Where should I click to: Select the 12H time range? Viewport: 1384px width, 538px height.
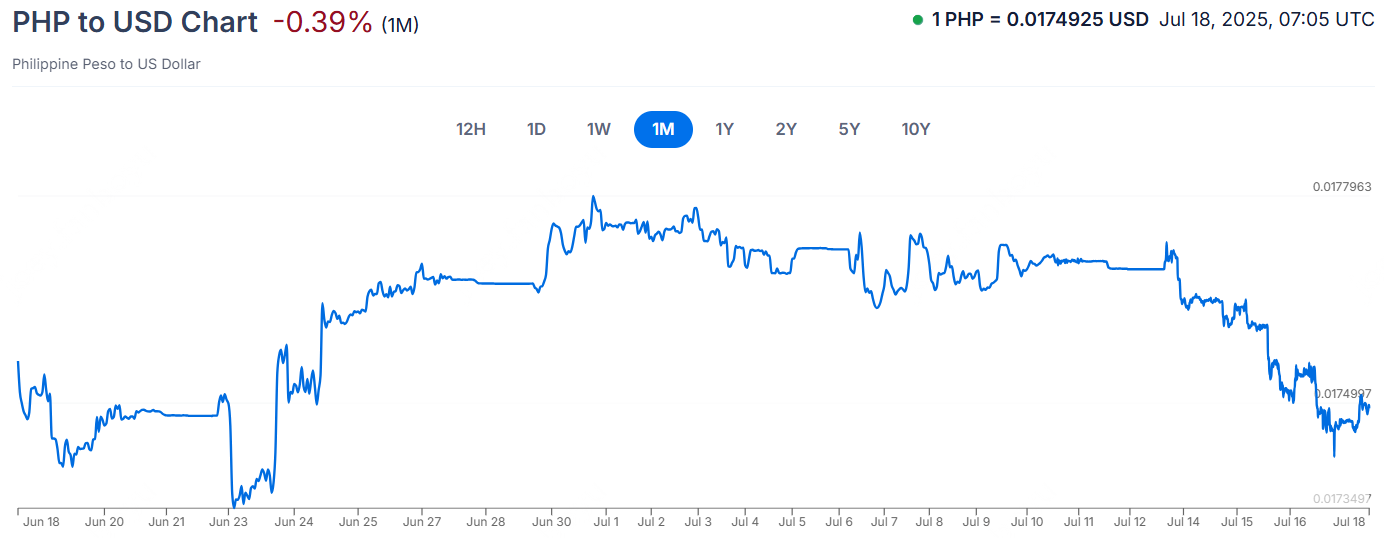pyautogui.click(x=471, y=129)
